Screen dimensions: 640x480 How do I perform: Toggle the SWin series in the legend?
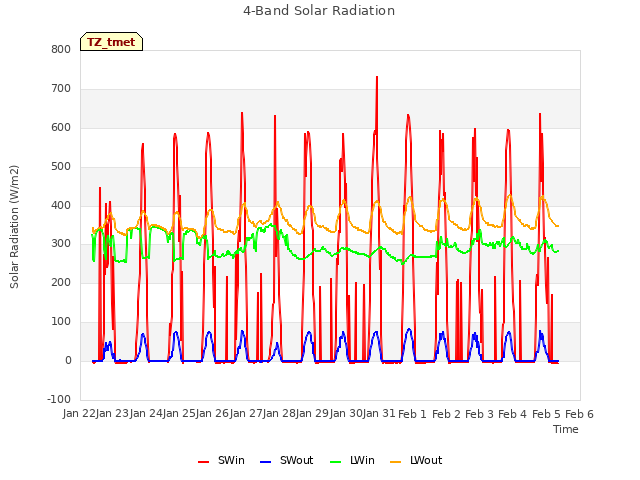(221, 460)
